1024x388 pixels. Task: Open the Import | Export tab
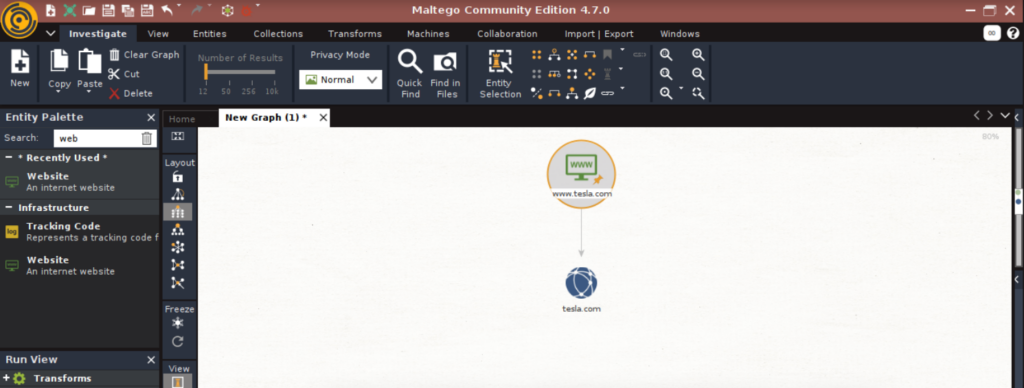click(x=599, y=34)
